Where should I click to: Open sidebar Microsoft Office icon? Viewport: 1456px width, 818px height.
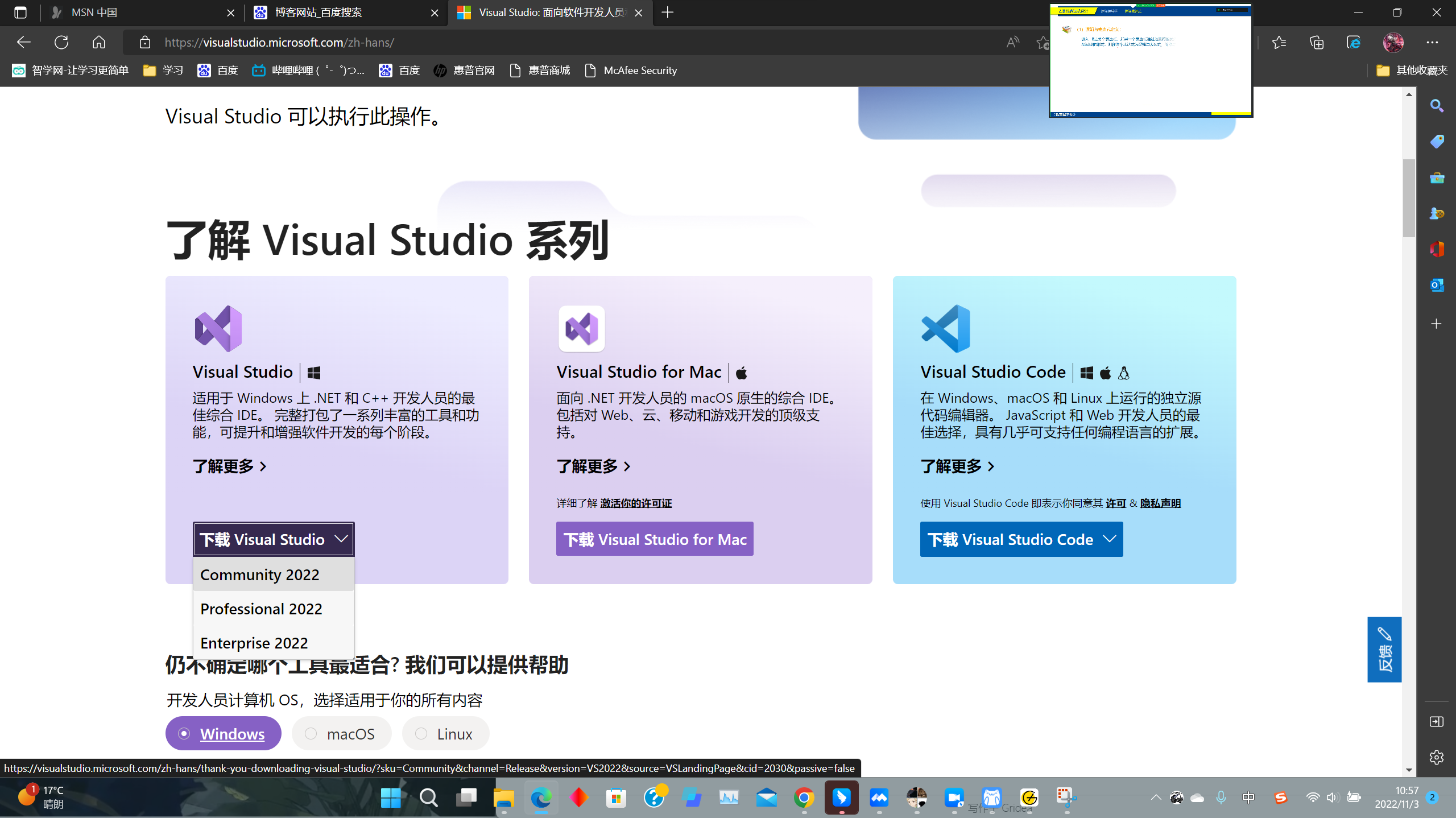[1437, 249]
